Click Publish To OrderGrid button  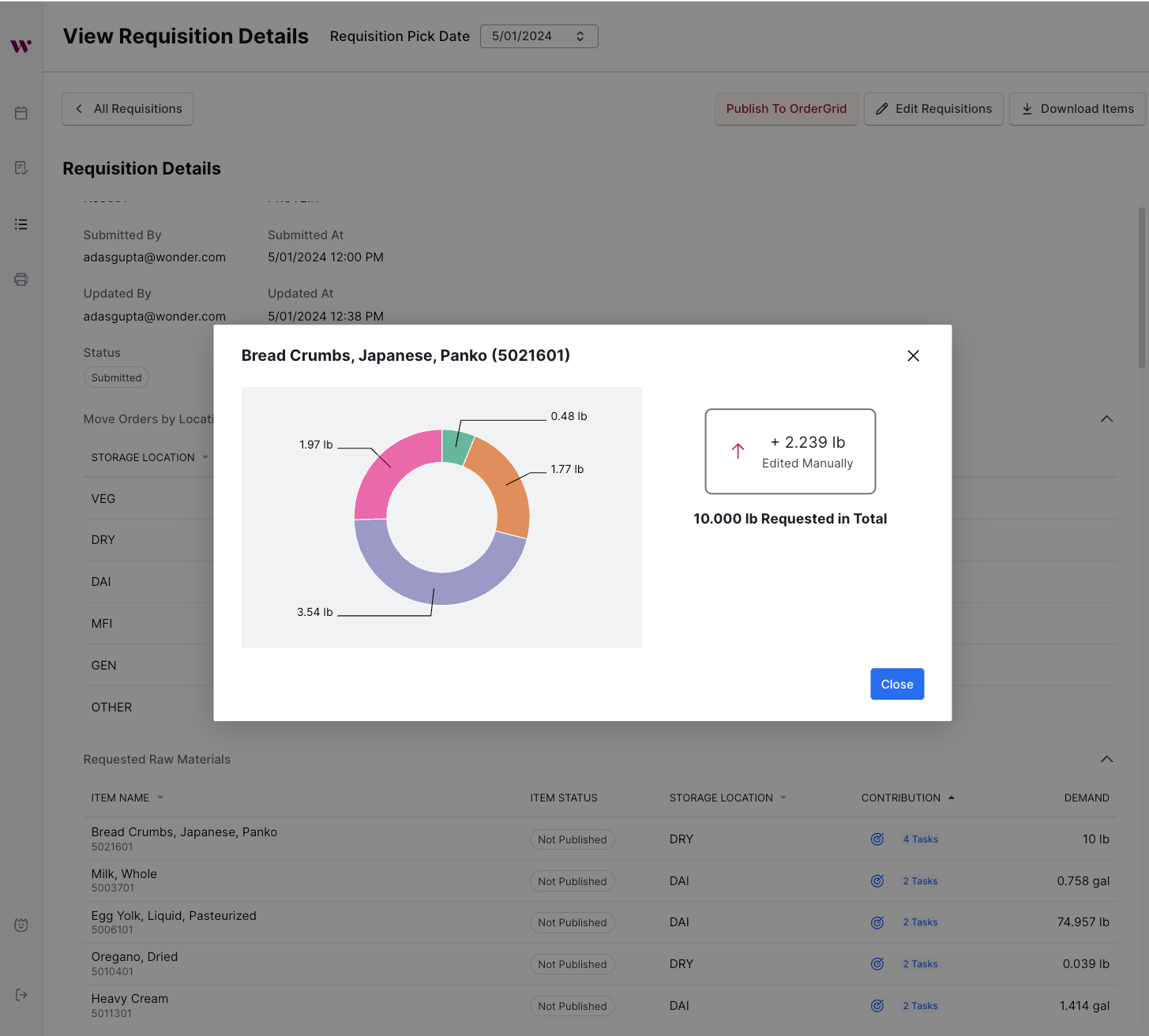787,109
